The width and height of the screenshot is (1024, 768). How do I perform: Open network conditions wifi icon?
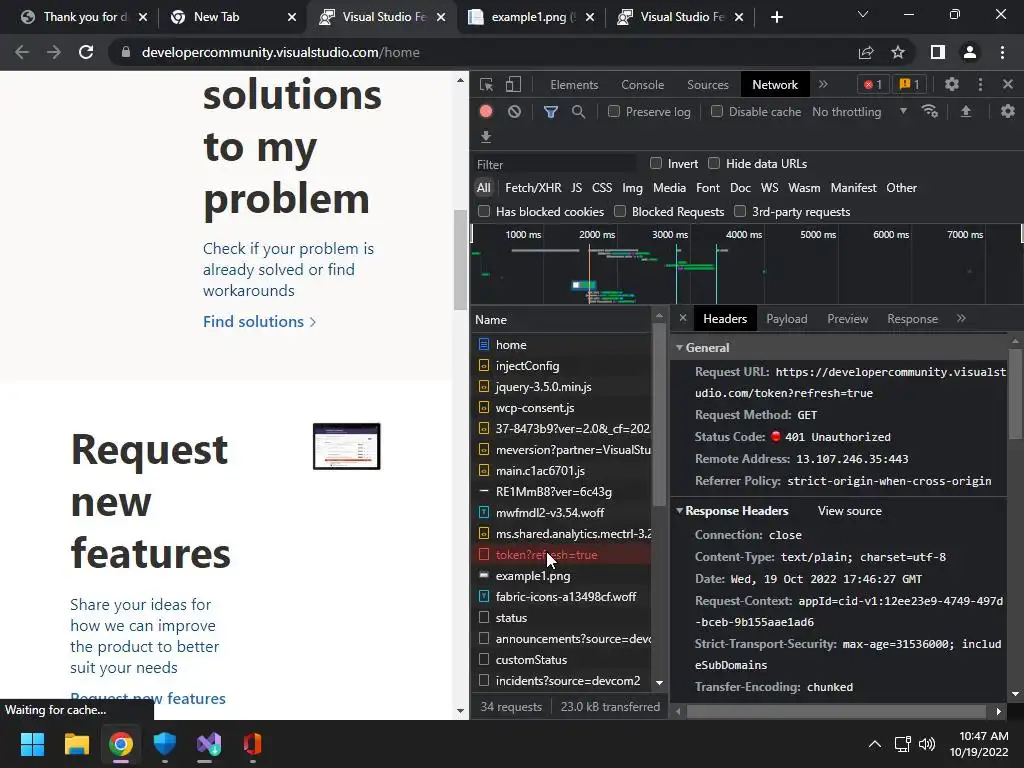930,112
